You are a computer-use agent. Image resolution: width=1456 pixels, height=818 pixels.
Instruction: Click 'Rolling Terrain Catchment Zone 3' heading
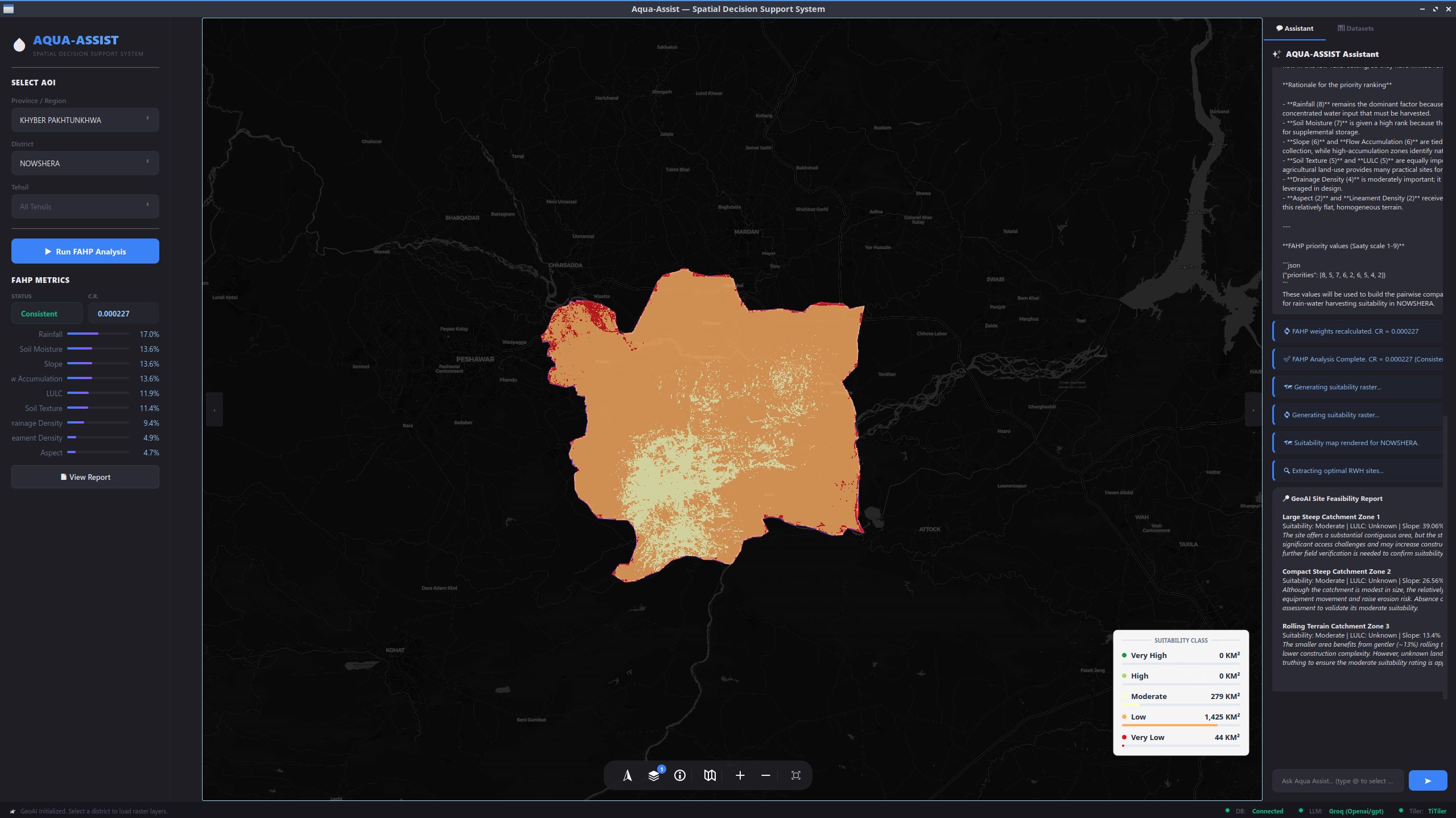click(1335, 626)
